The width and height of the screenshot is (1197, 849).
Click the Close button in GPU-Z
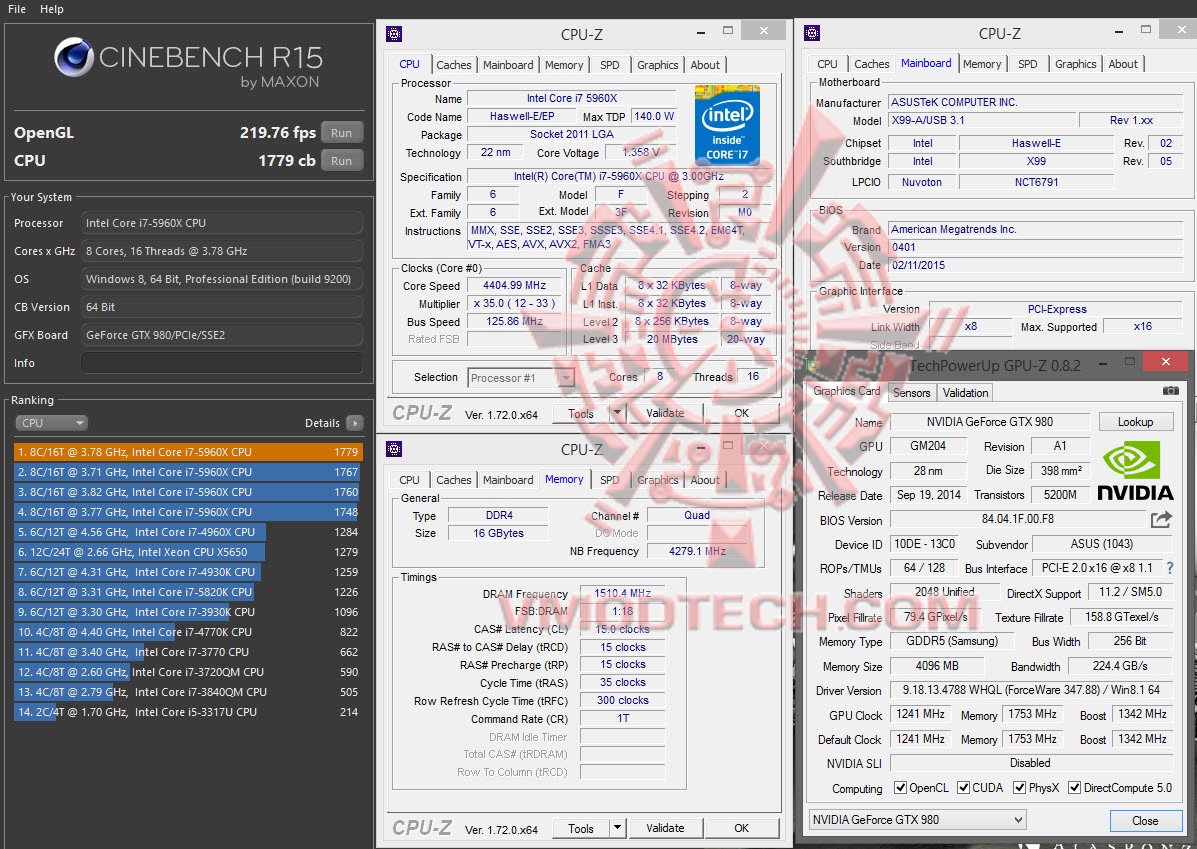point(1144,820)
